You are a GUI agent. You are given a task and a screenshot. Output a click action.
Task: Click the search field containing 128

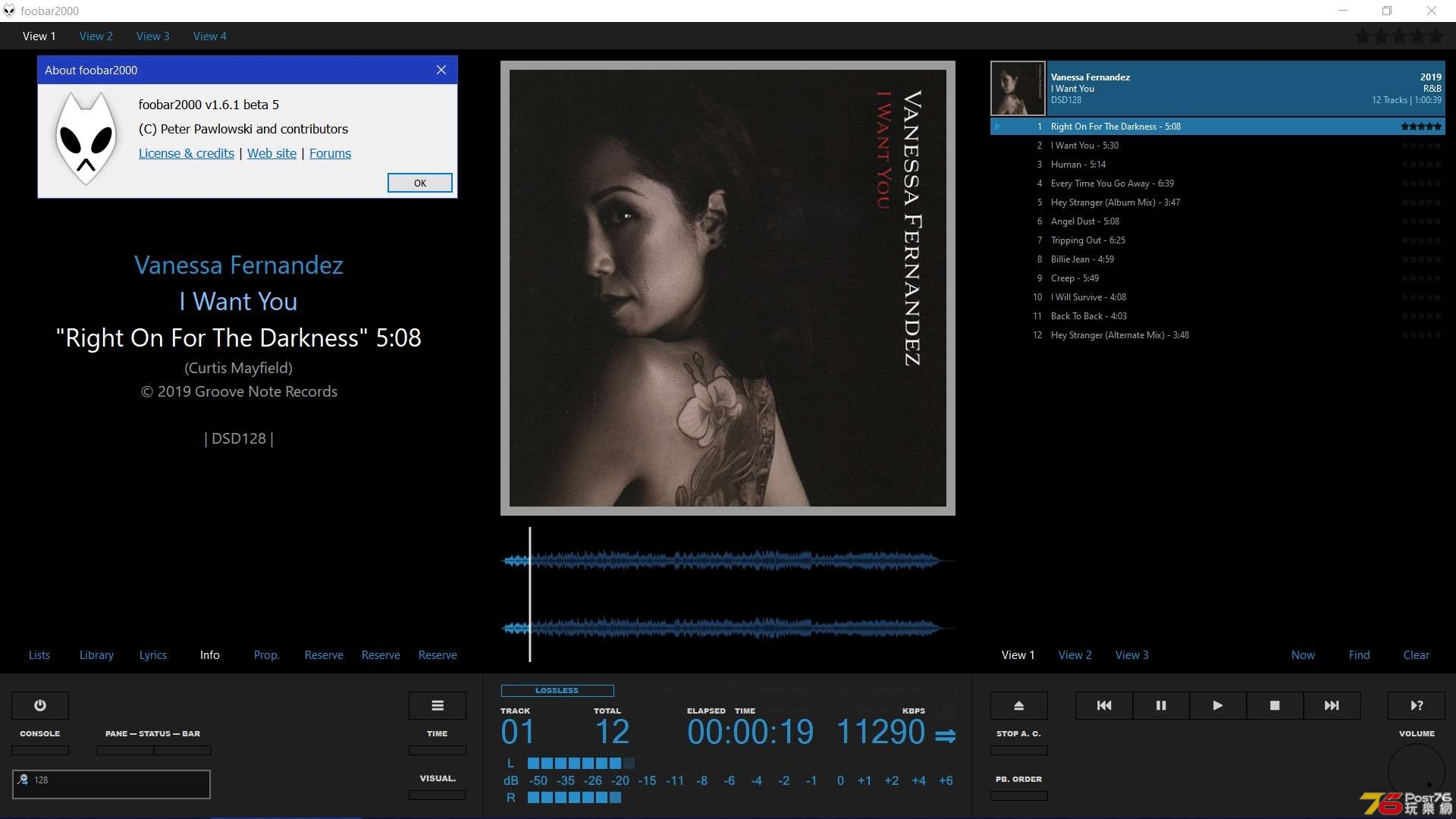(x=111, y=784)
